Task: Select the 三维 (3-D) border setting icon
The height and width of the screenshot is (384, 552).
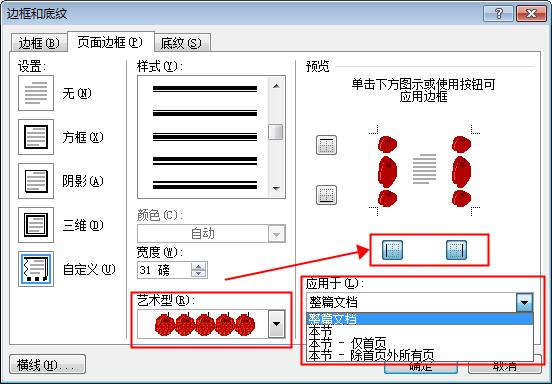Action: point(36,225)
